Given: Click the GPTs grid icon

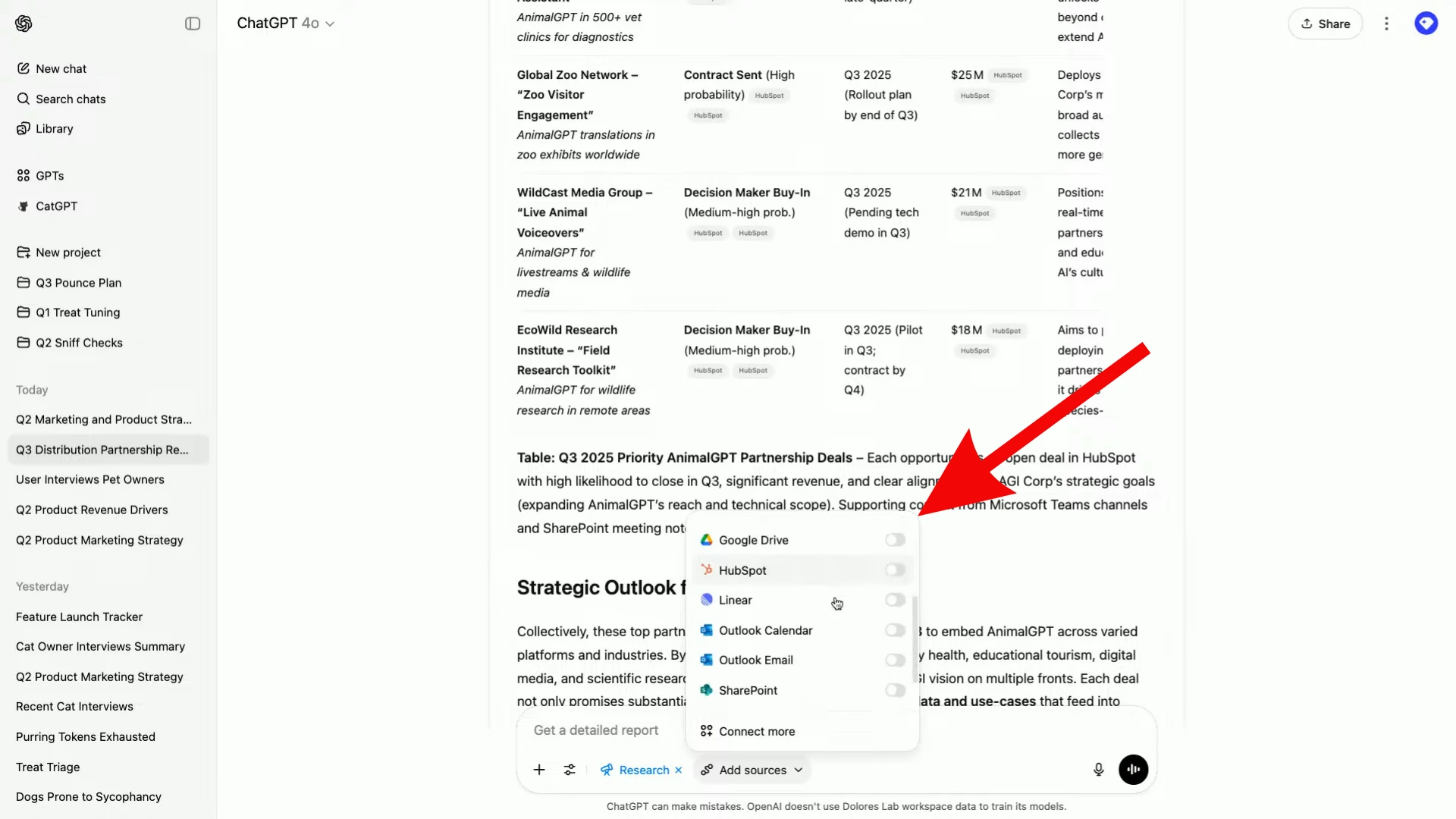Looking at the screenshot, I should point(24,176).
